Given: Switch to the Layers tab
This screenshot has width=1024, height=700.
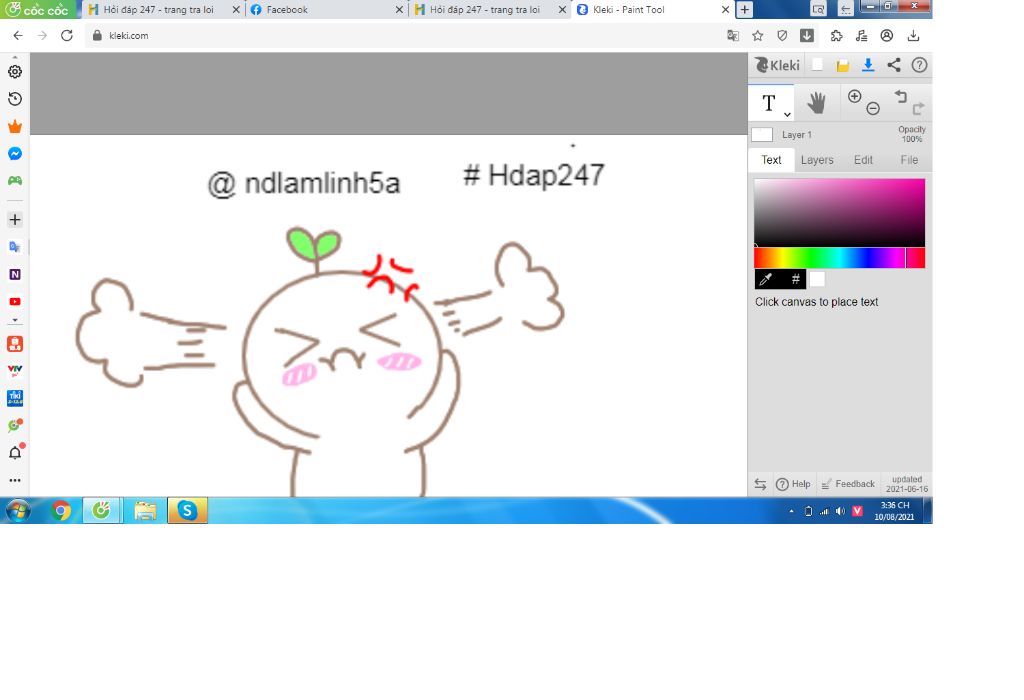Looking at the screenshot, I should (817, 160).
